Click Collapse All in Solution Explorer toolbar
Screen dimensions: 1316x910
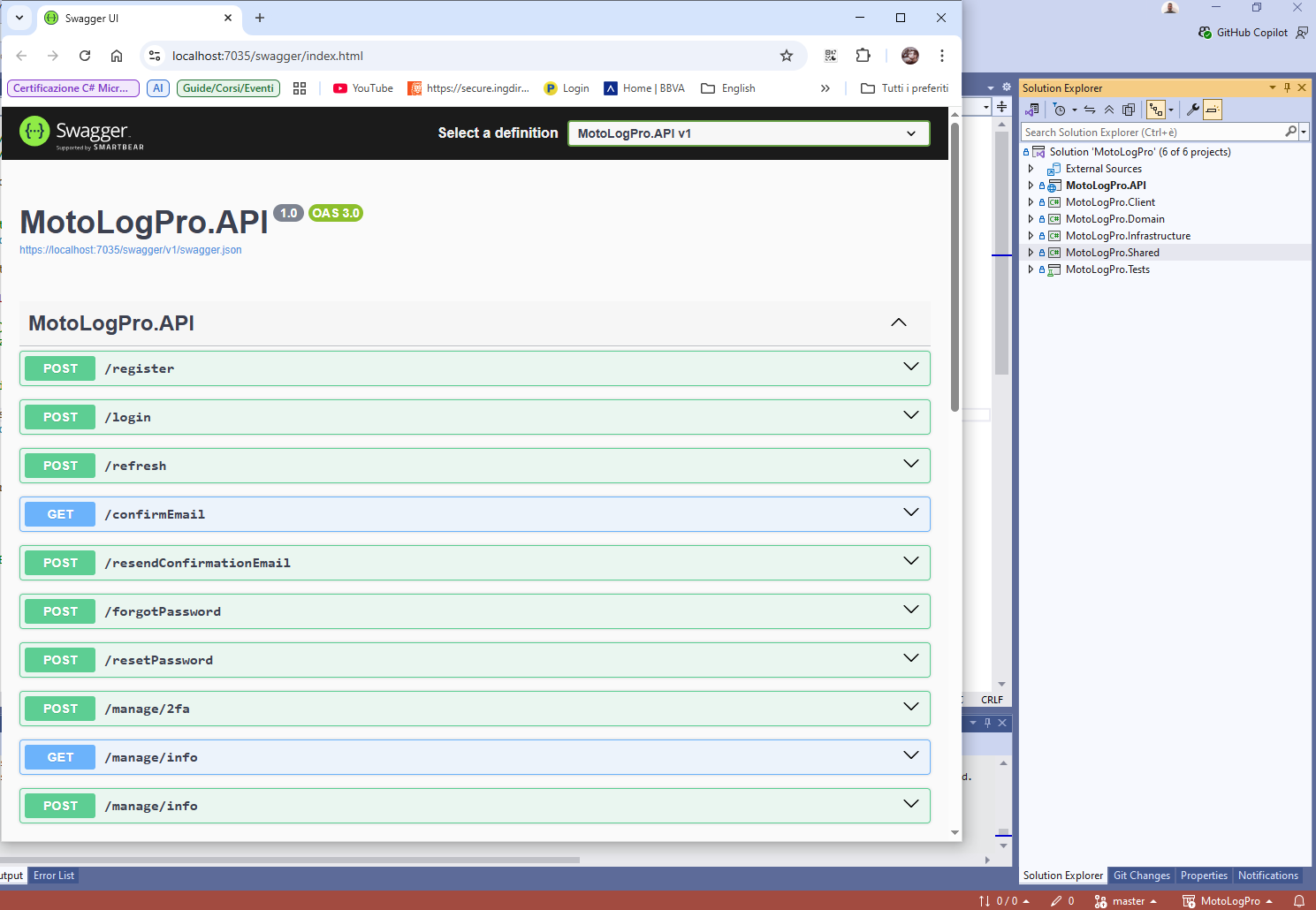pyautogui.click(x=1109, y=110)
